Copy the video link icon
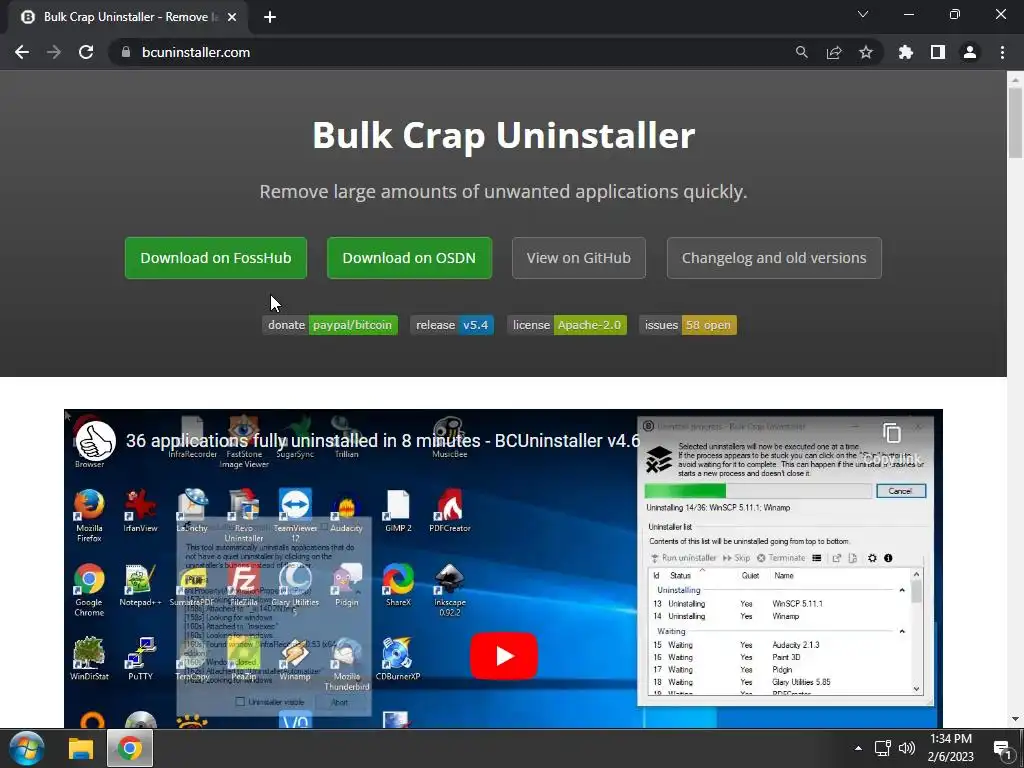 pyautogui.click(x=892, y=434)
